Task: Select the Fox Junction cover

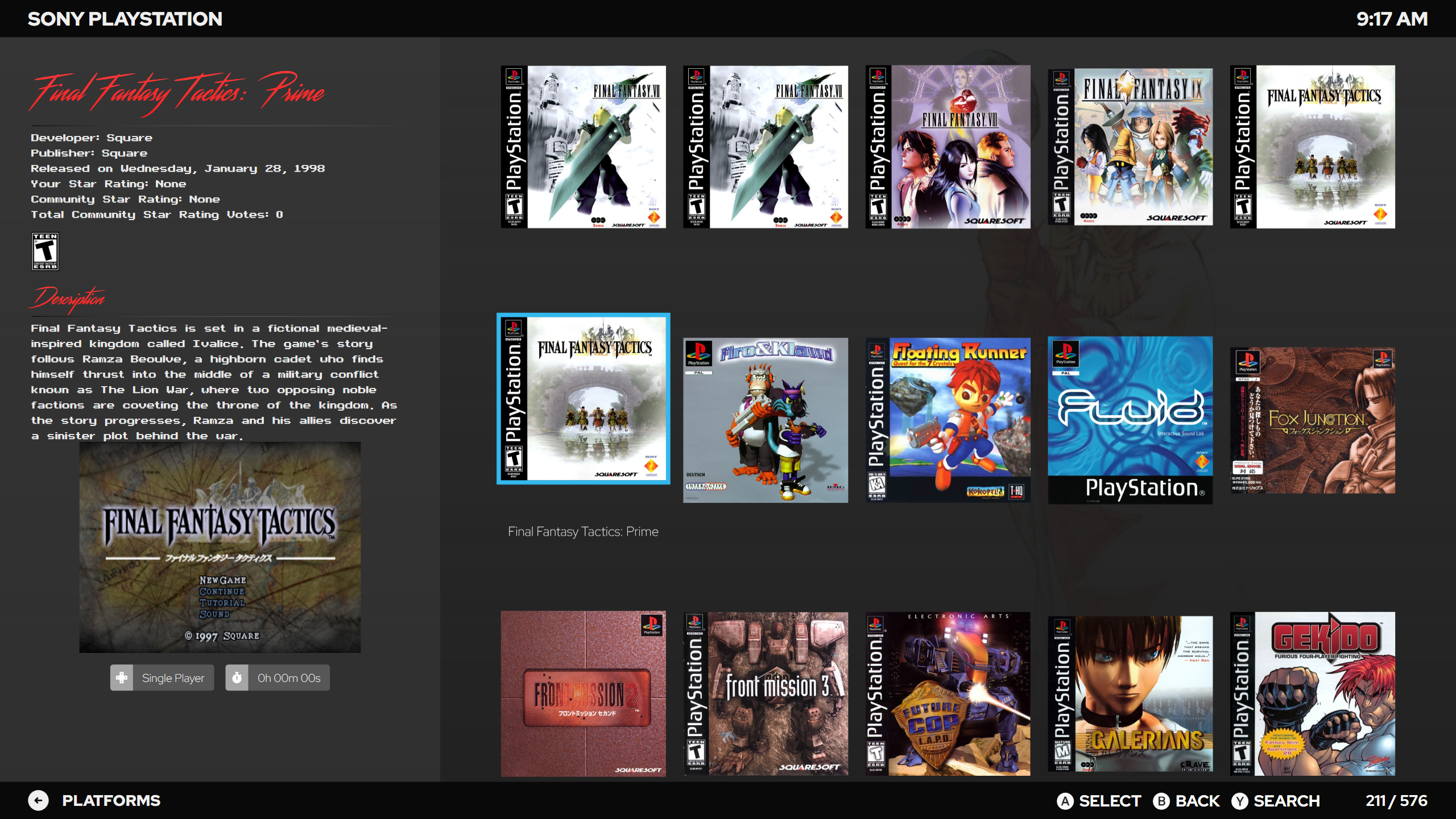Action: 1312,420
